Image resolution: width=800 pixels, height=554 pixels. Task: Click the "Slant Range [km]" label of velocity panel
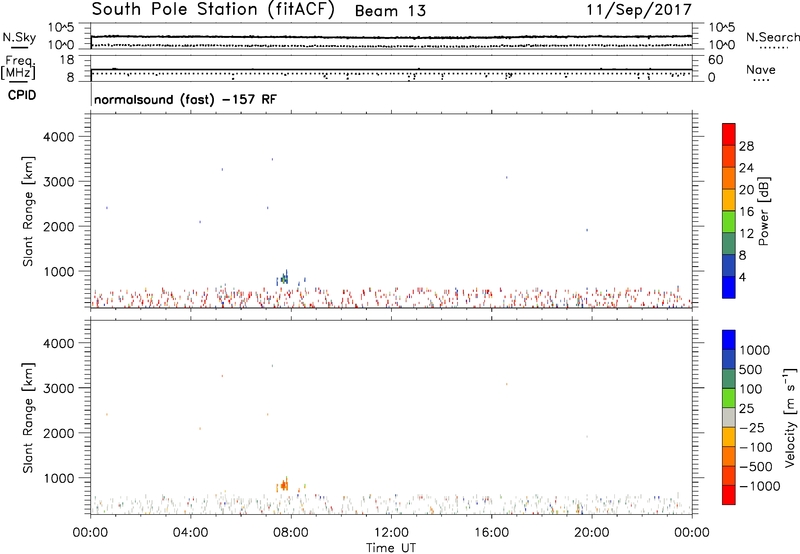coord(28,418)
